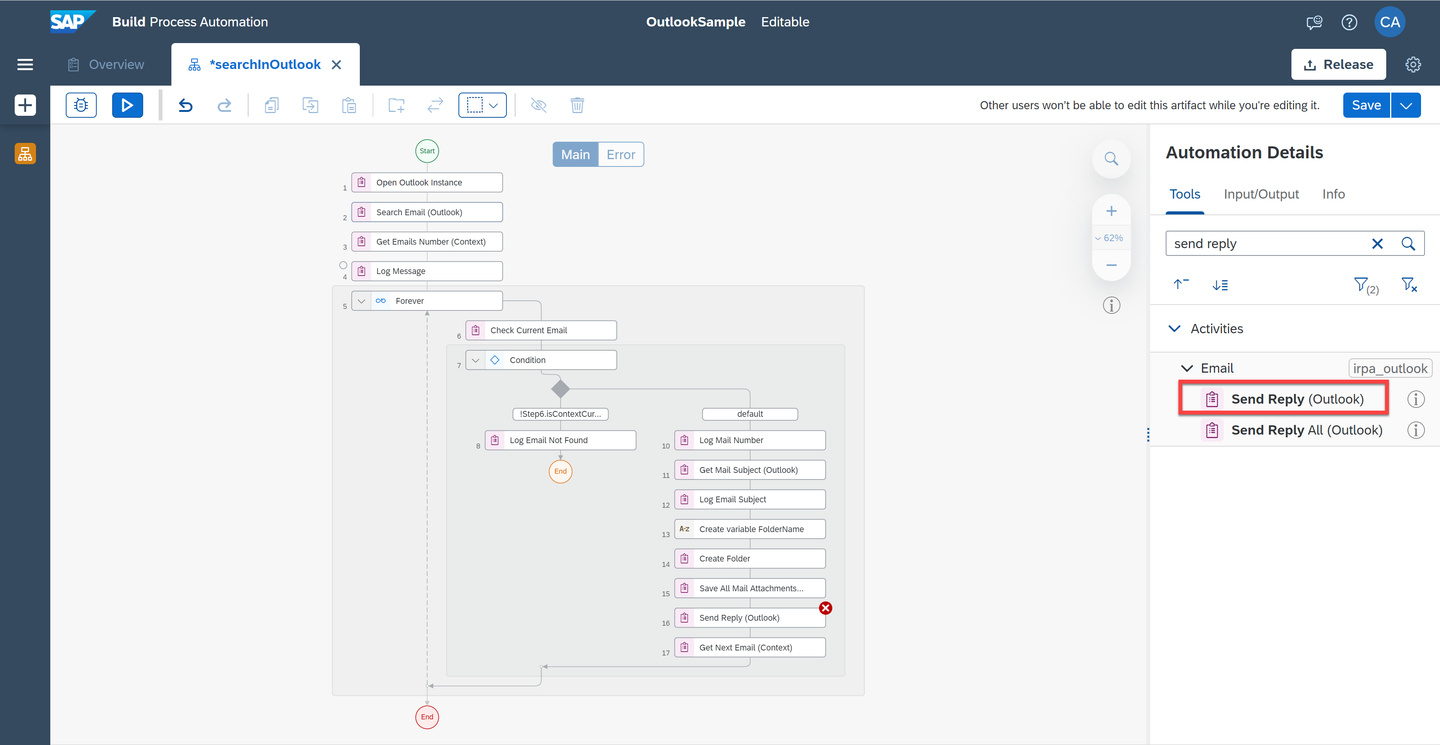Image resolution: width=1440 pixels, height=745 pixels.
Task: Run the automation with the play button
Action: click(x=127, y=105)
